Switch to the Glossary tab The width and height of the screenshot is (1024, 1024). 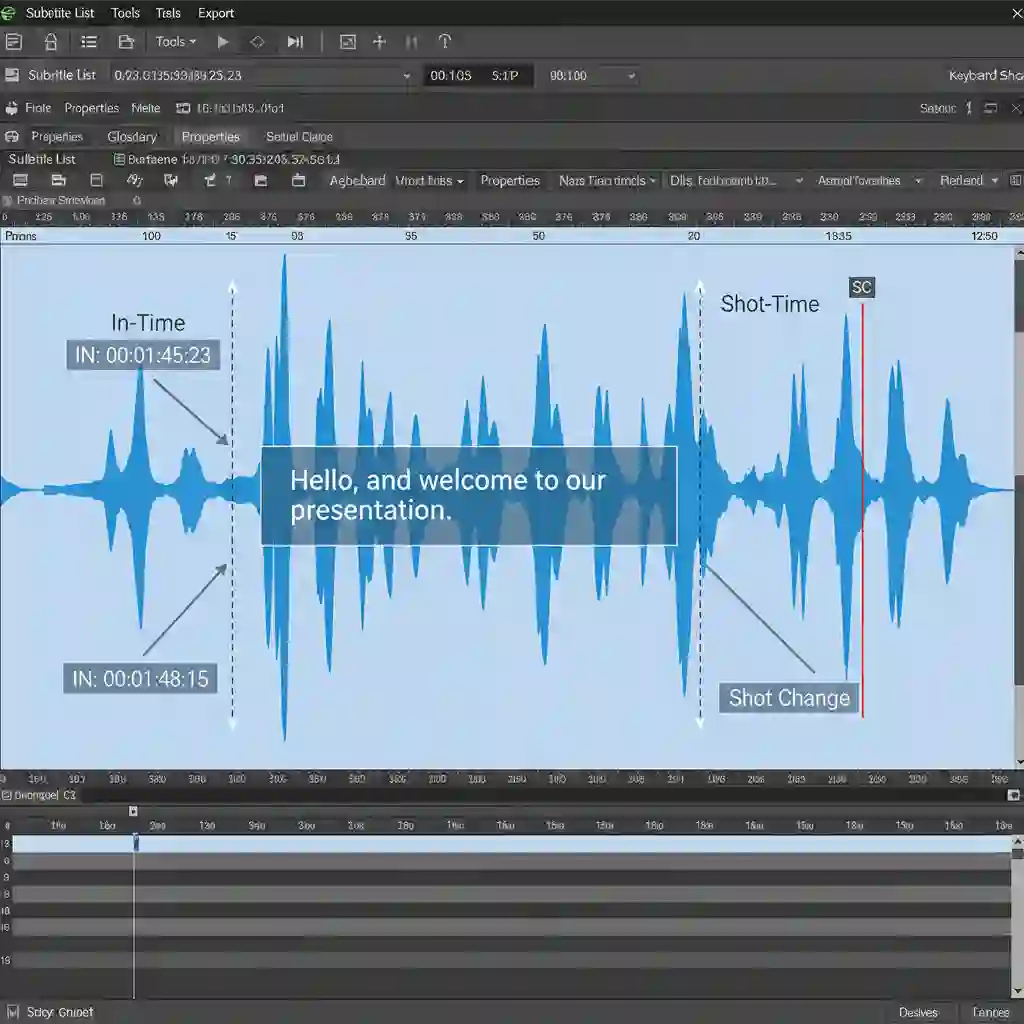coord(134,136)
